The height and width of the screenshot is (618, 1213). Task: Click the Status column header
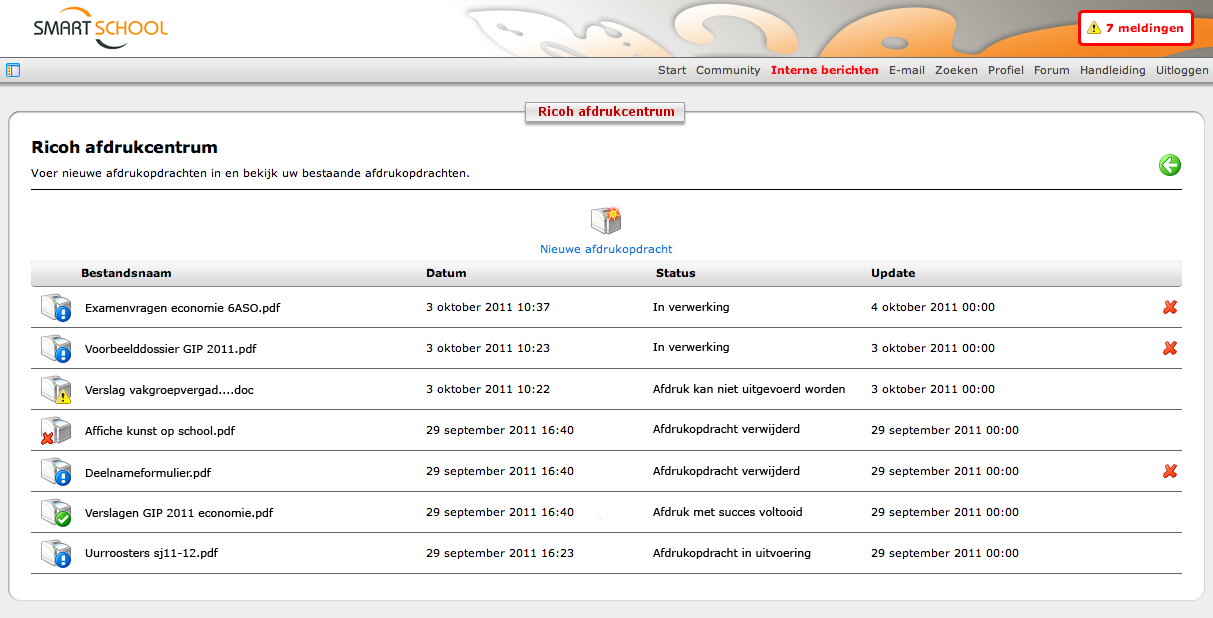pyautogui.click(x=676, y=273)
